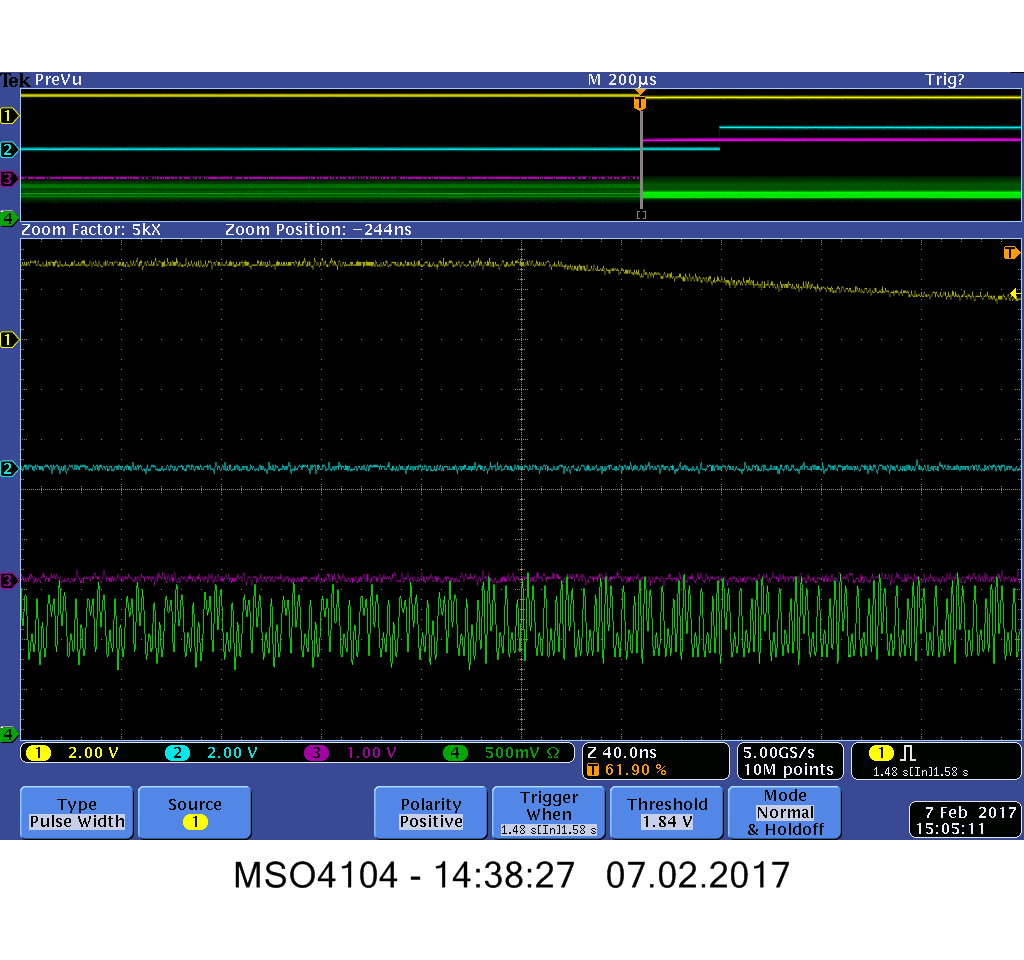This screenshot has width=1024, height=960.
Task: Click the 1.48 s[In]1.58 s trigger readout
Action: pos(920,772)
